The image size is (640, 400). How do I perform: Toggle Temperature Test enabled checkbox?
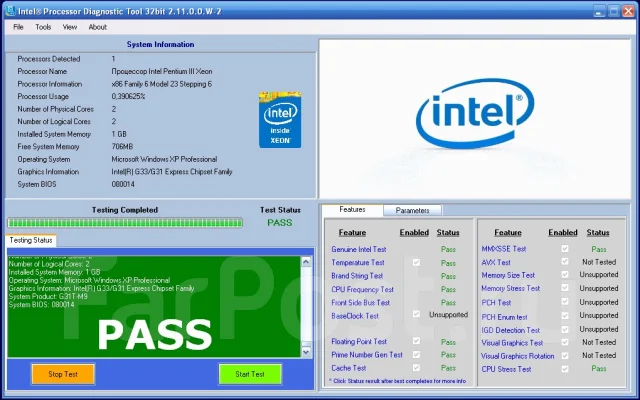416,262
